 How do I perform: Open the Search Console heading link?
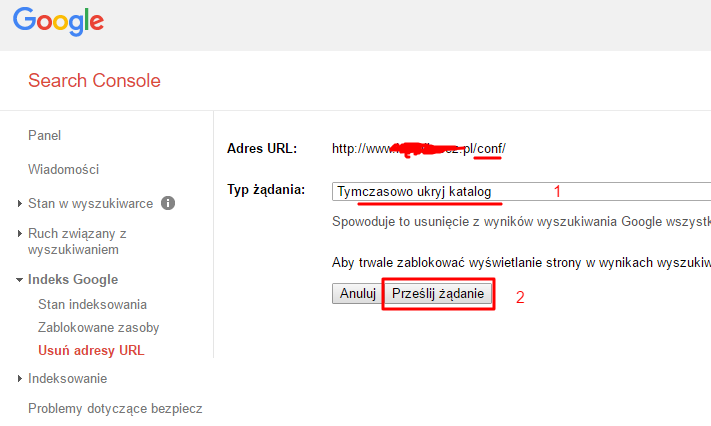tap(94, 81)
